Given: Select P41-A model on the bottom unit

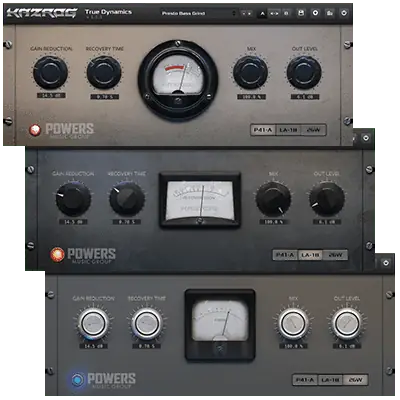Looking at the screenshot, I should pyautogui.click(x=305, y=380).
